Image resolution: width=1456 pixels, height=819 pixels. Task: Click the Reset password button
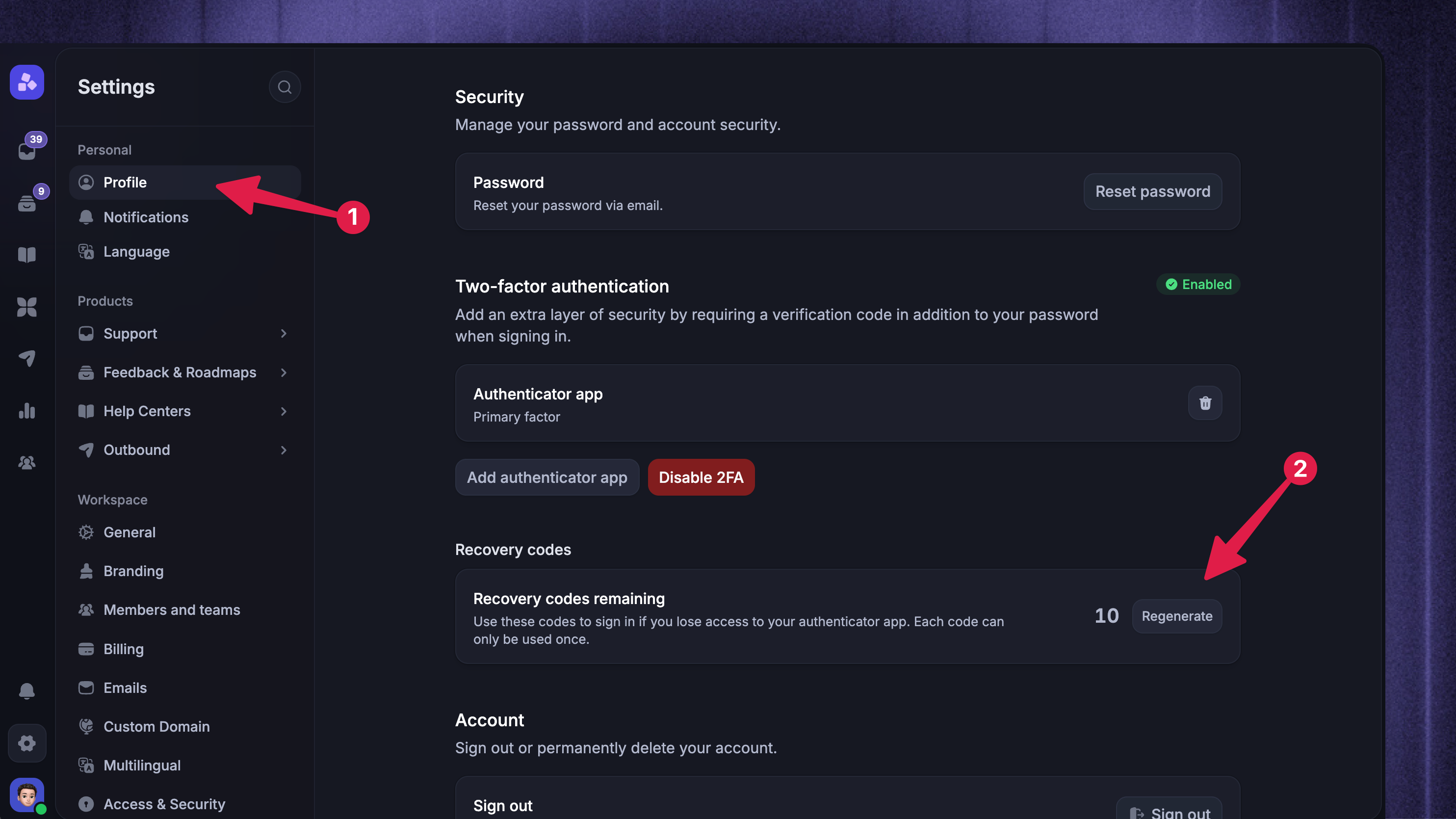click(1152, 191)
